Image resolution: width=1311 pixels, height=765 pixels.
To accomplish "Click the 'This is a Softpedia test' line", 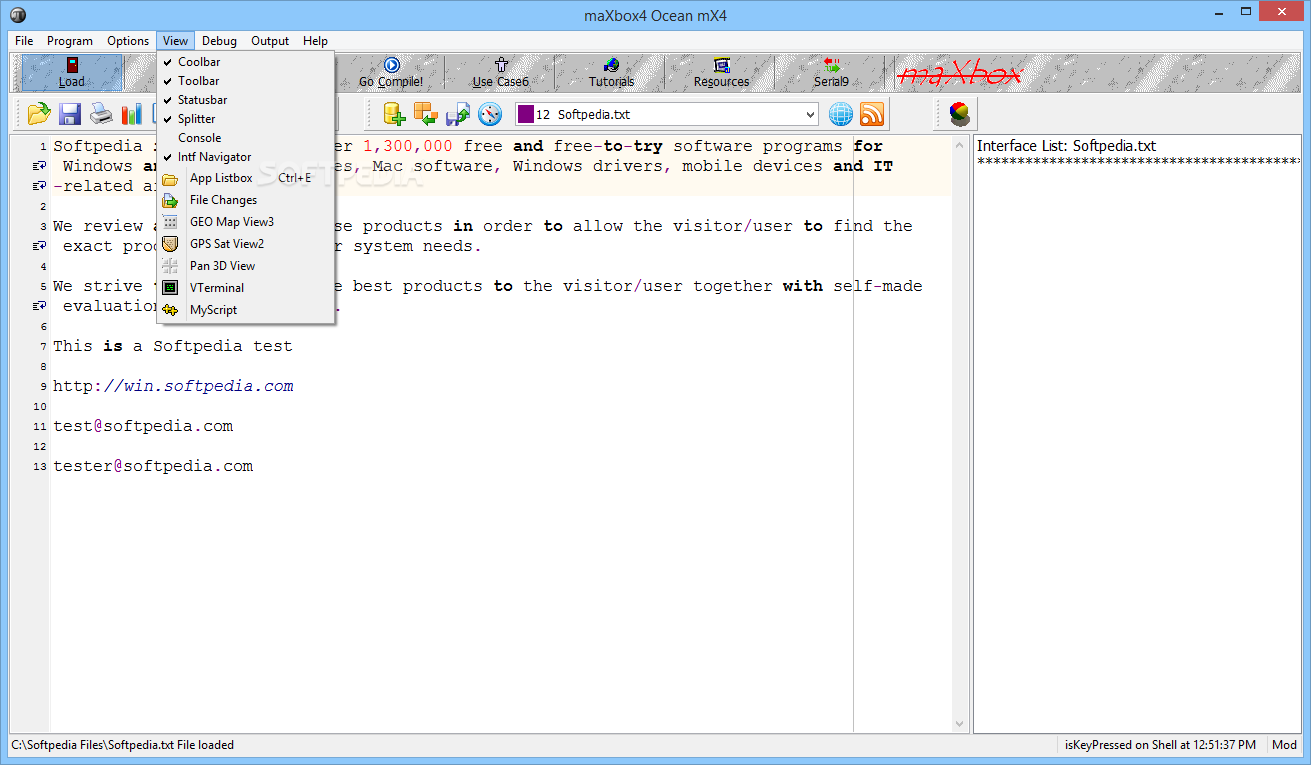I will coord(173,346).
